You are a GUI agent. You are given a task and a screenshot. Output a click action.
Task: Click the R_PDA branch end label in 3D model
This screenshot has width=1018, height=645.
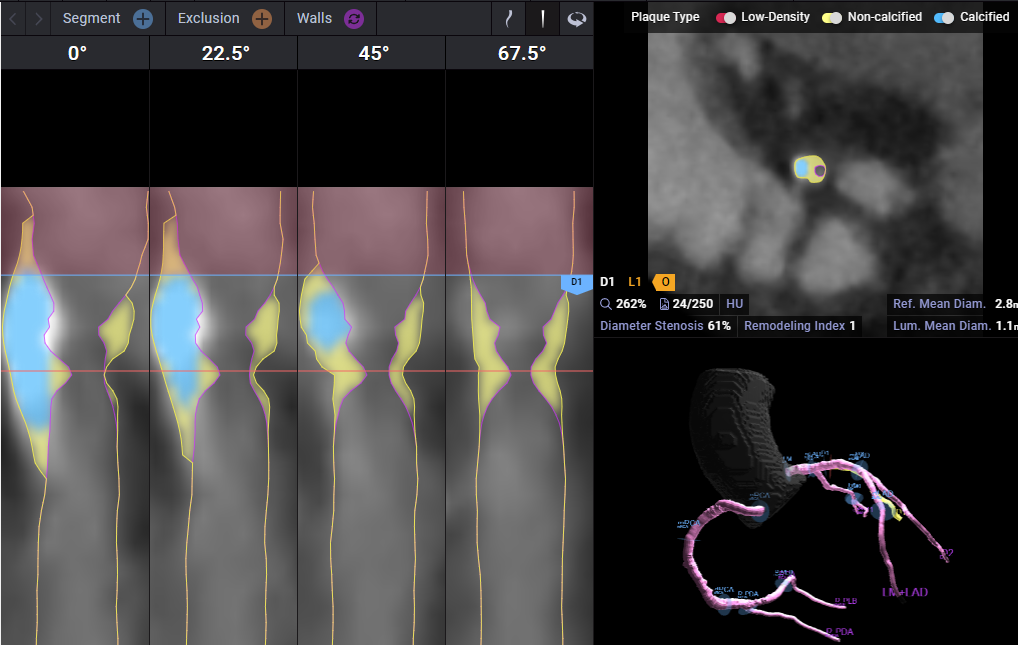pos(839,631)
